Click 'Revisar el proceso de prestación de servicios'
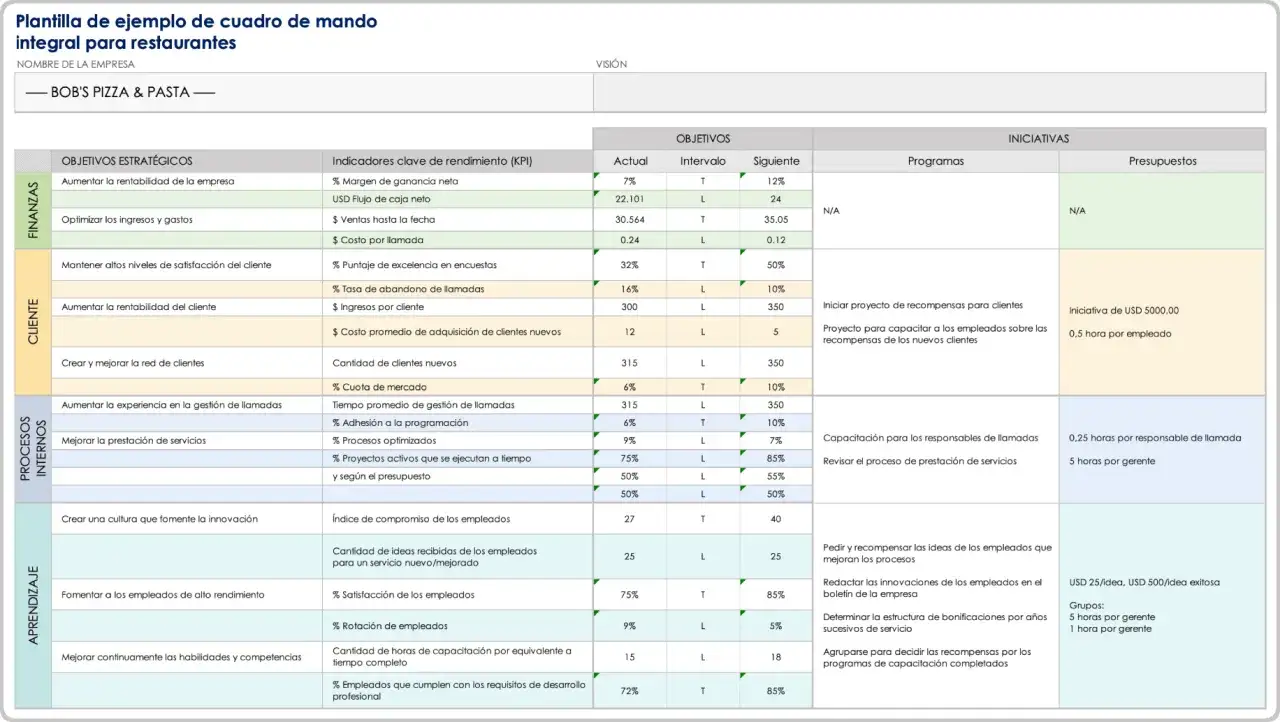The width and height of the screenshot is (1280, 722). point(920,461)
